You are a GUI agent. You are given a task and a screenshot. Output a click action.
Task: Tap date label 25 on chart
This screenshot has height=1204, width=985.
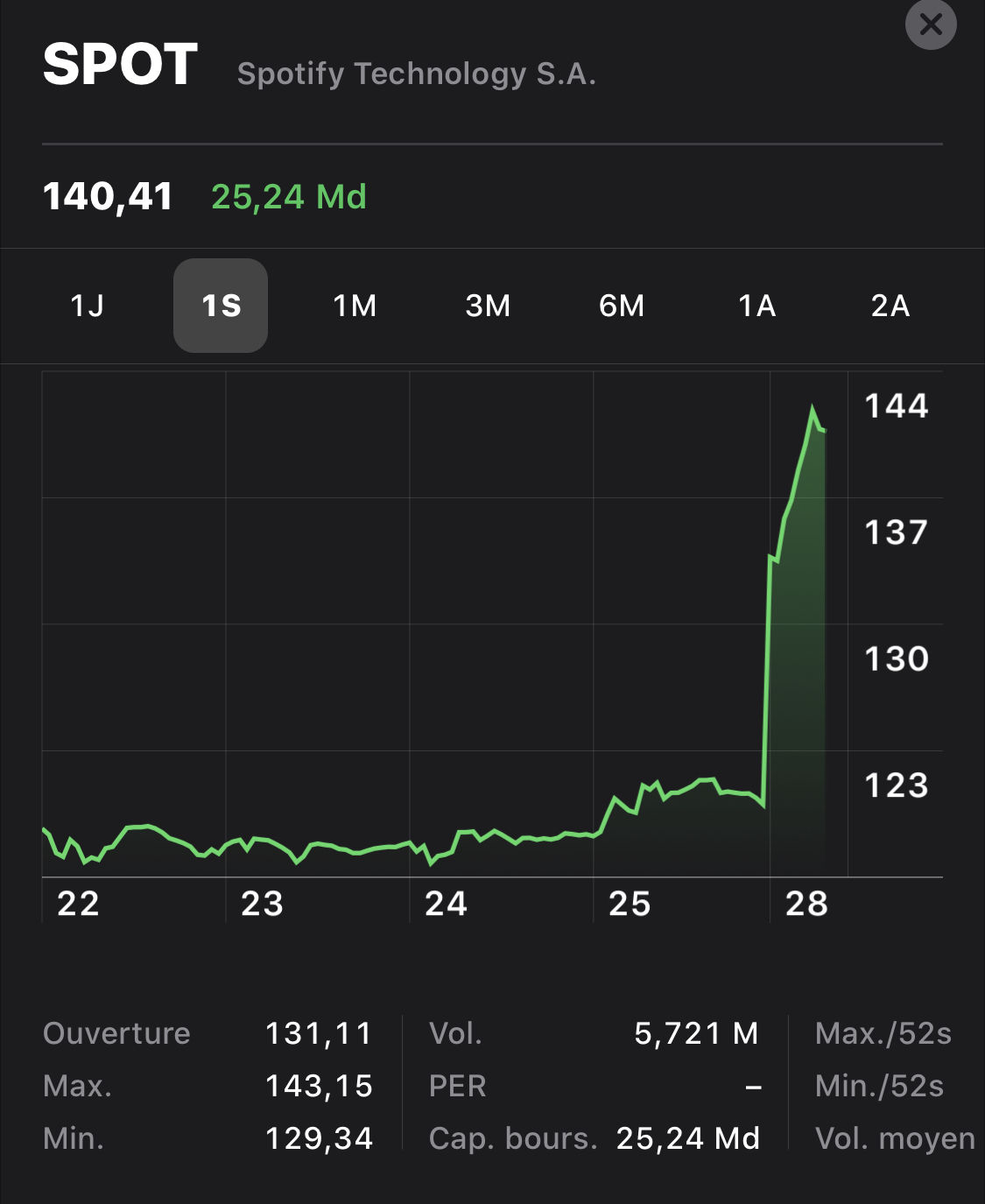pyautogui.click(x=630, y=904)
